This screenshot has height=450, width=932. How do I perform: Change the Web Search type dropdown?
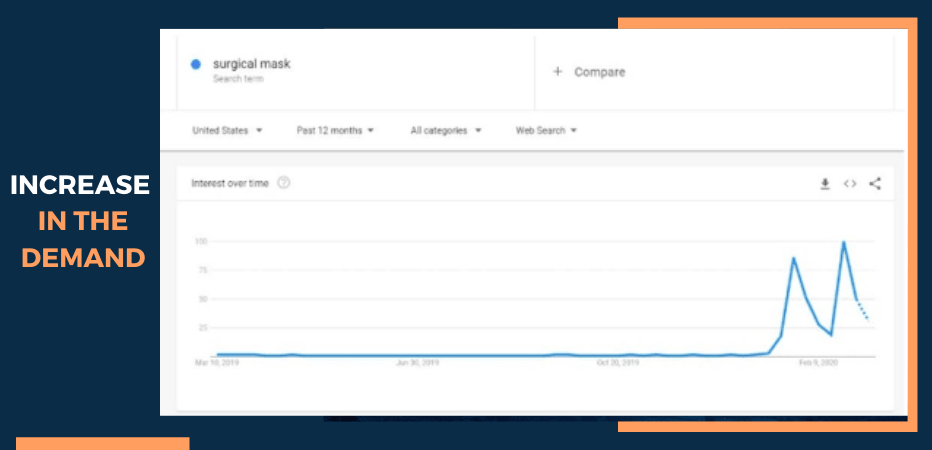click(x=546, y=130)
